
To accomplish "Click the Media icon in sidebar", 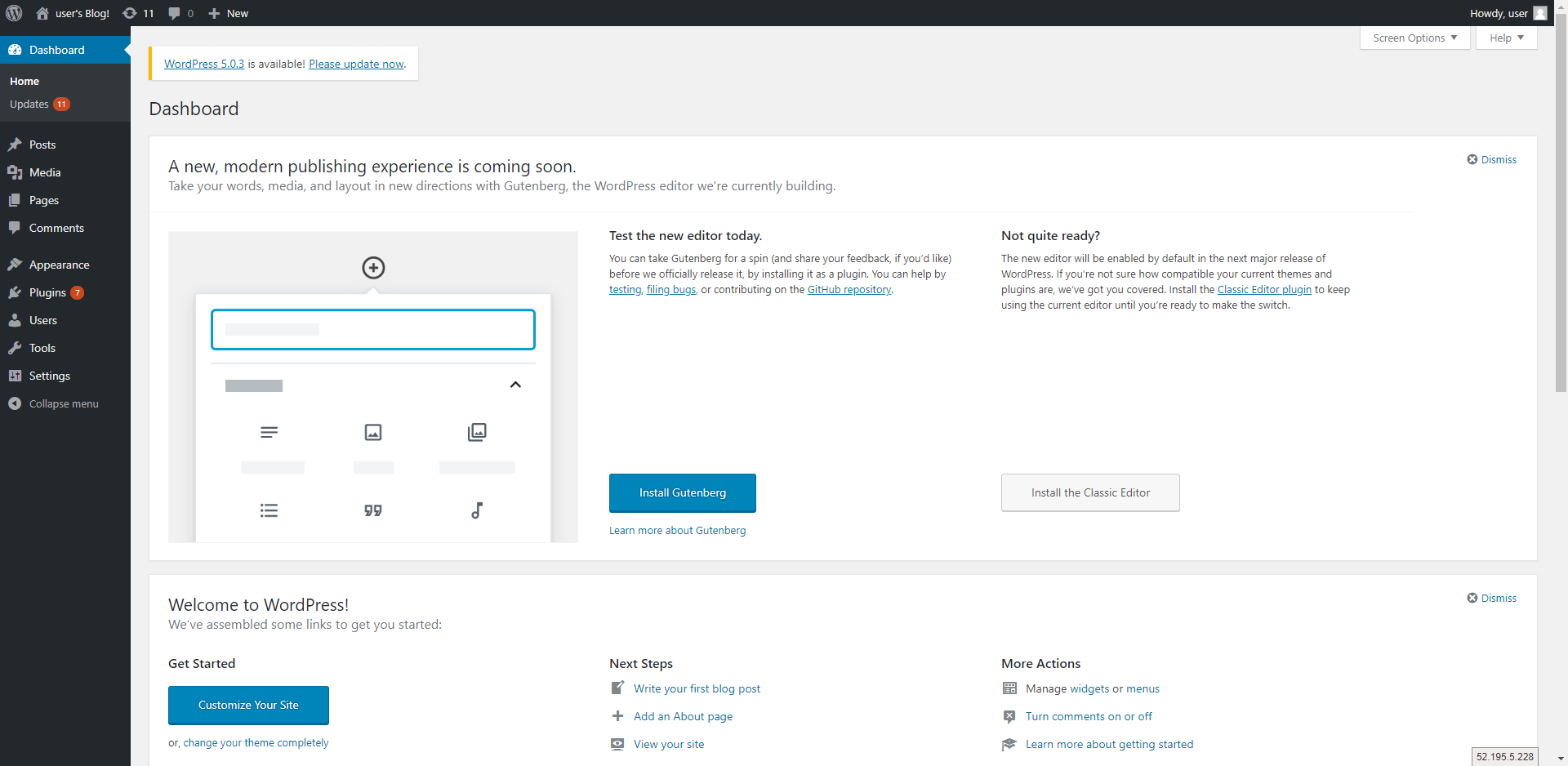I will point(15,172).
